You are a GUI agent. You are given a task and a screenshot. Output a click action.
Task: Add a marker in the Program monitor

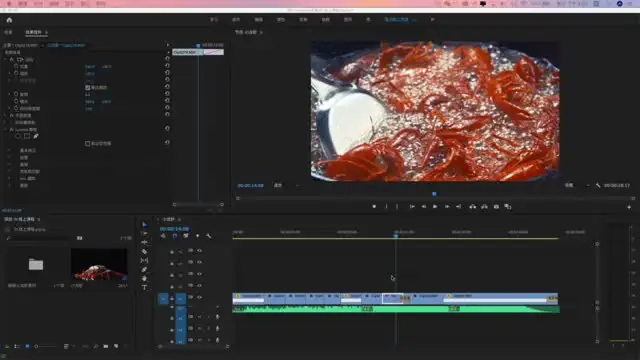pyautogui.click(x=374, y=207)
